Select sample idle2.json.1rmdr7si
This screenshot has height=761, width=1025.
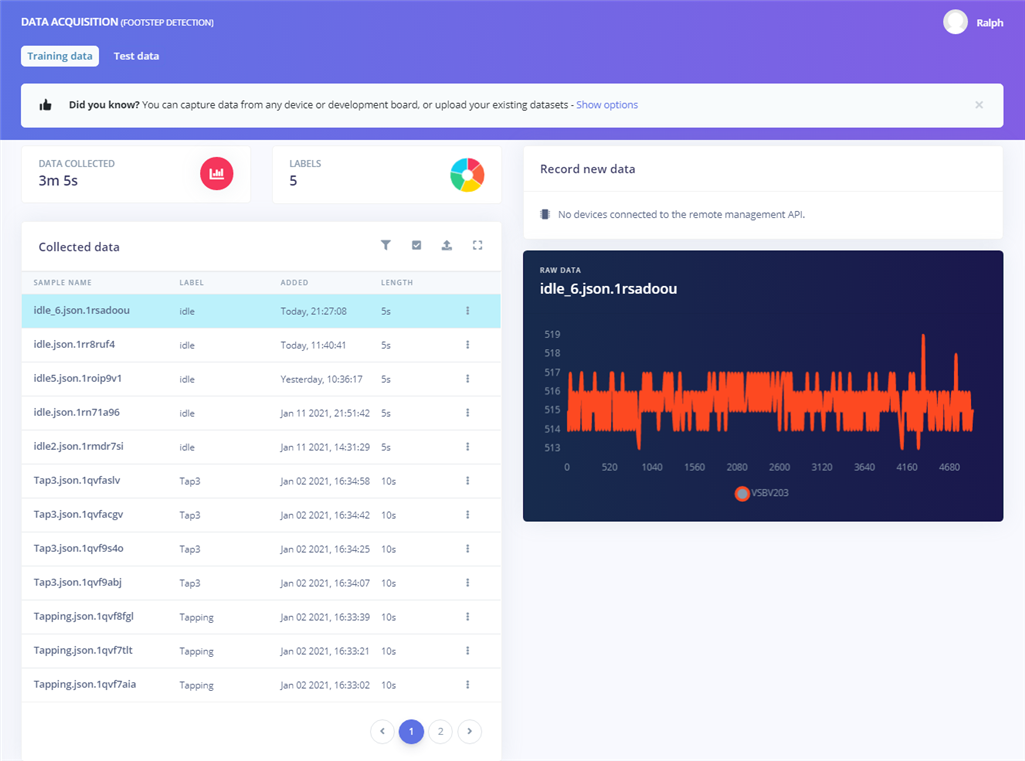[261, 447]
